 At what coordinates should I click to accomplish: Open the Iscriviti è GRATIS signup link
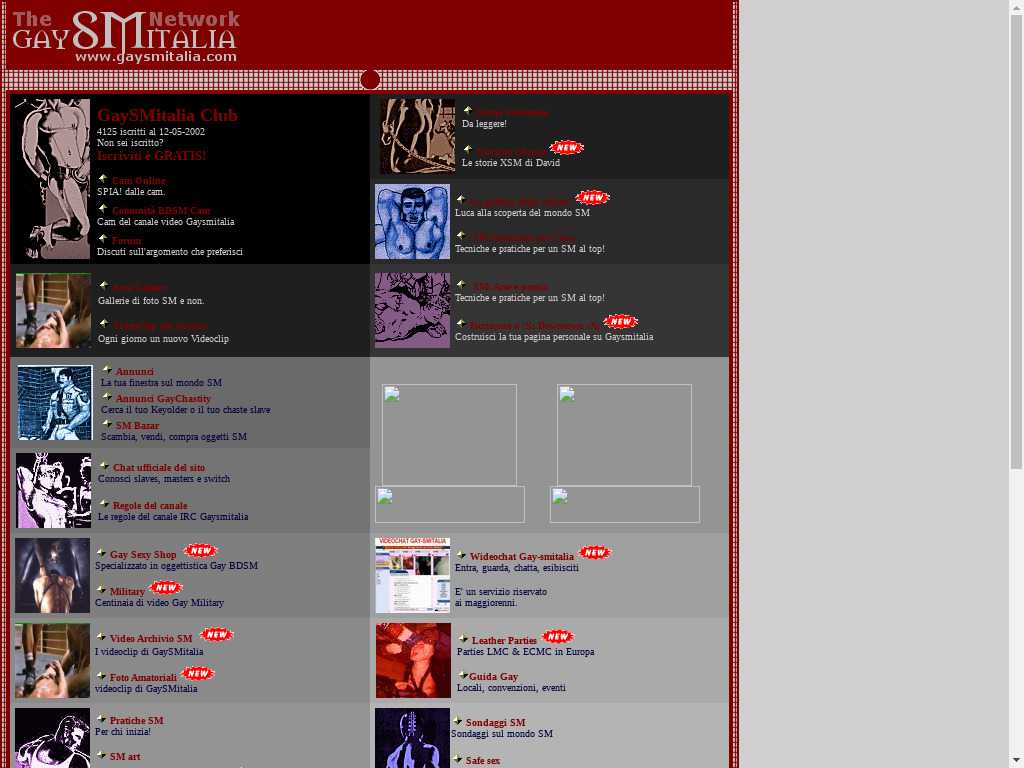152,156
